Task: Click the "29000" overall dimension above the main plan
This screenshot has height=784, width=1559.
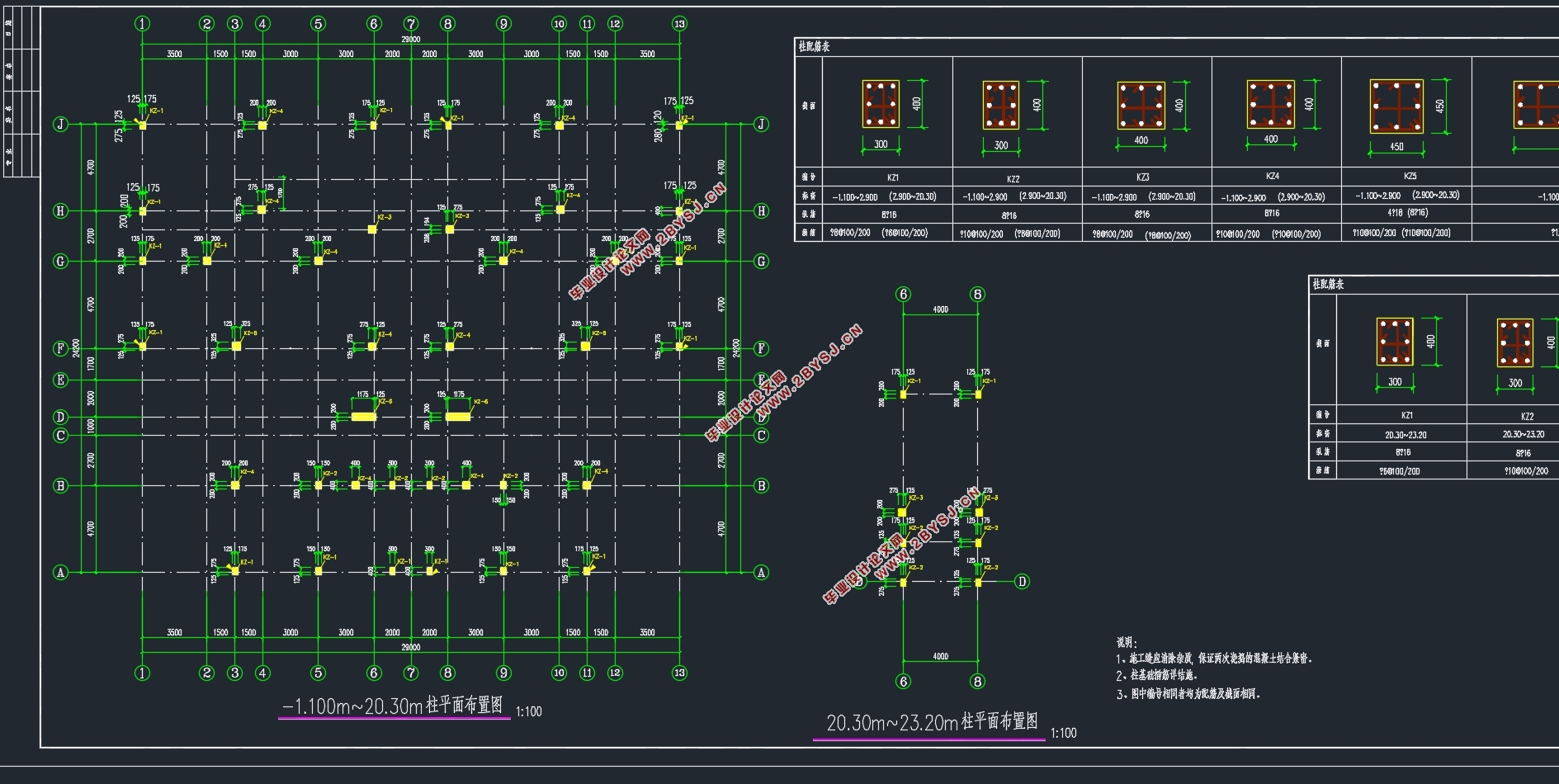Action: 410,40
